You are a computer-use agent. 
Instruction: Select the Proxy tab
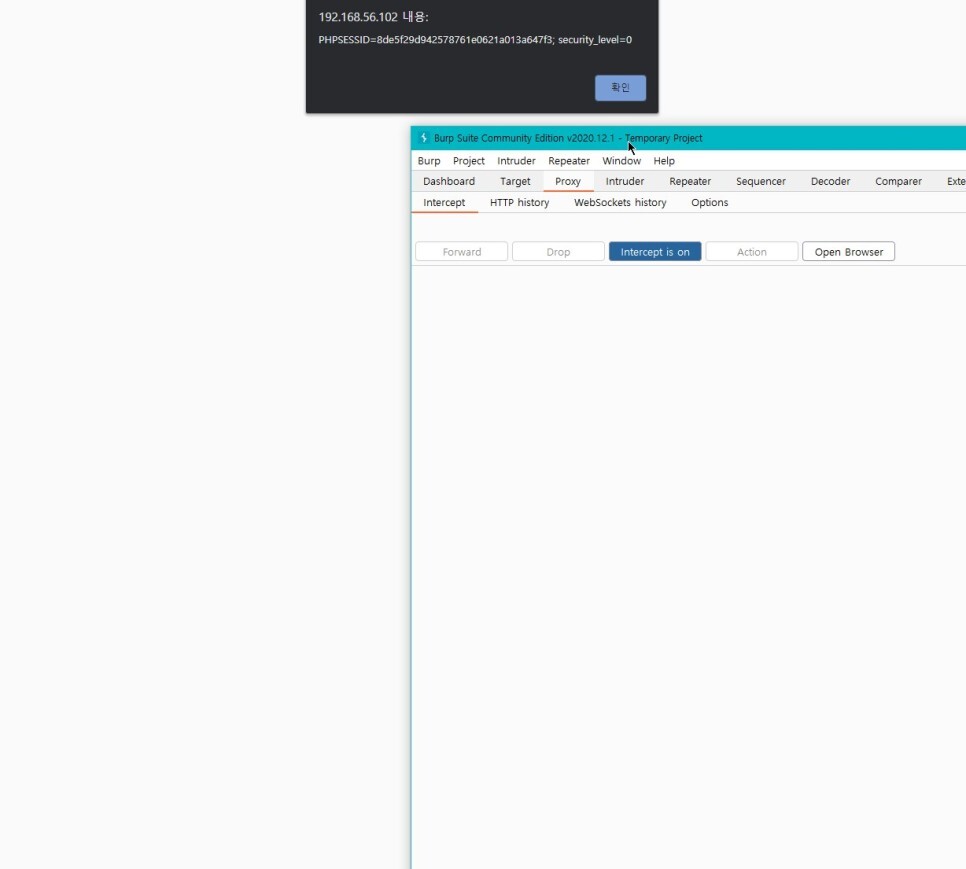tap(567, 181)
